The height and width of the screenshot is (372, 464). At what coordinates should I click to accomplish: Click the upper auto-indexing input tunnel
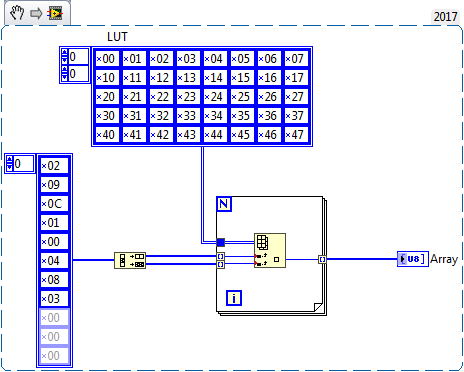(221, 256)
